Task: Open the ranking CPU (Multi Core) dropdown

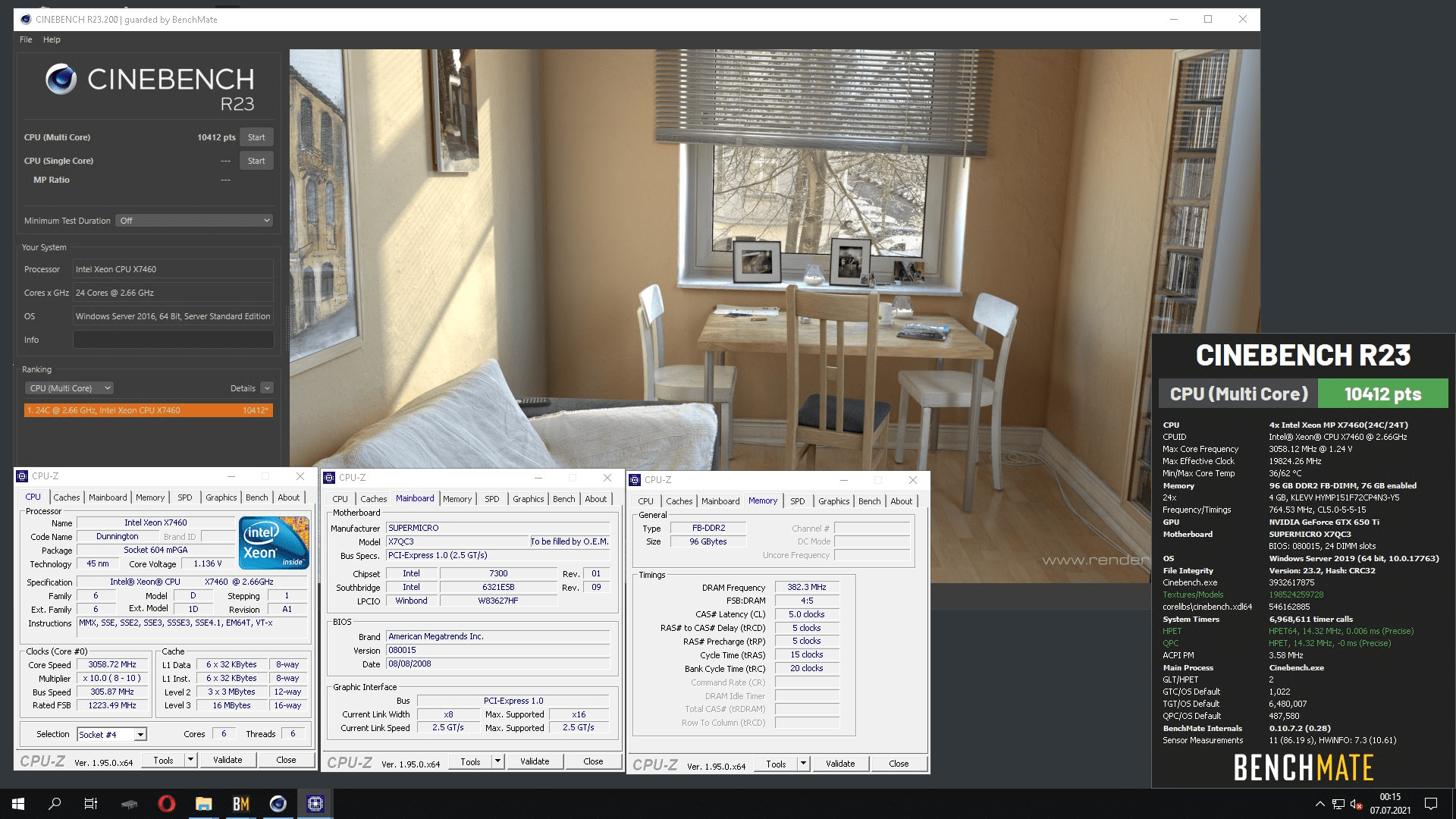Action: pyautogui.click(x=69, y=388)
